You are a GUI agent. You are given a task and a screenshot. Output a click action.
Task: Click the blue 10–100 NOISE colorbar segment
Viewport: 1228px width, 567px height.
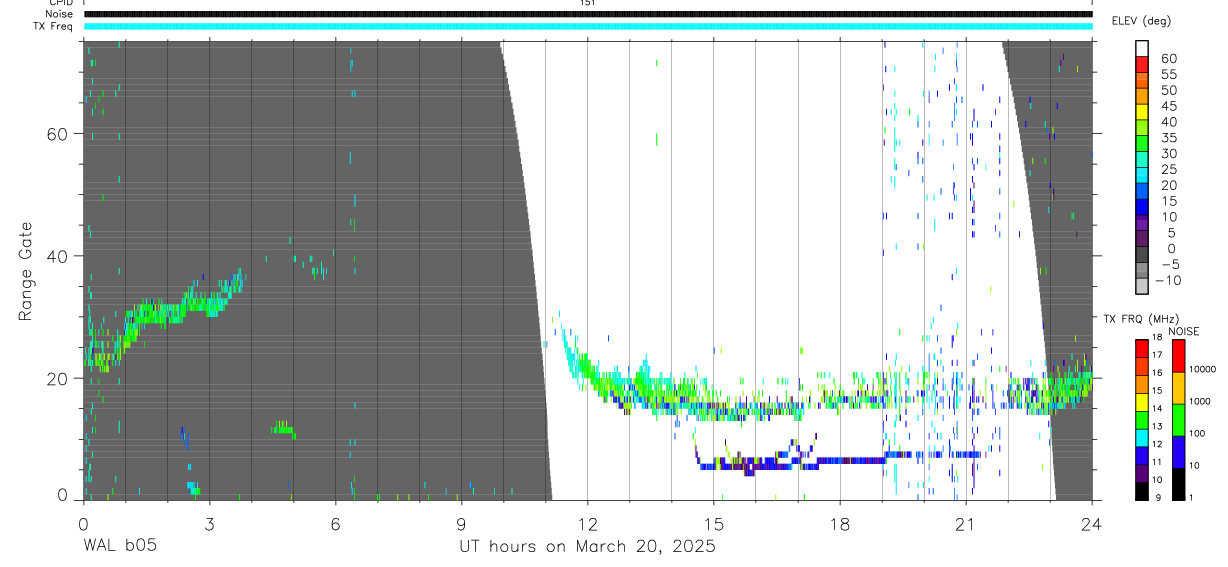click(x=1178, y=450)
